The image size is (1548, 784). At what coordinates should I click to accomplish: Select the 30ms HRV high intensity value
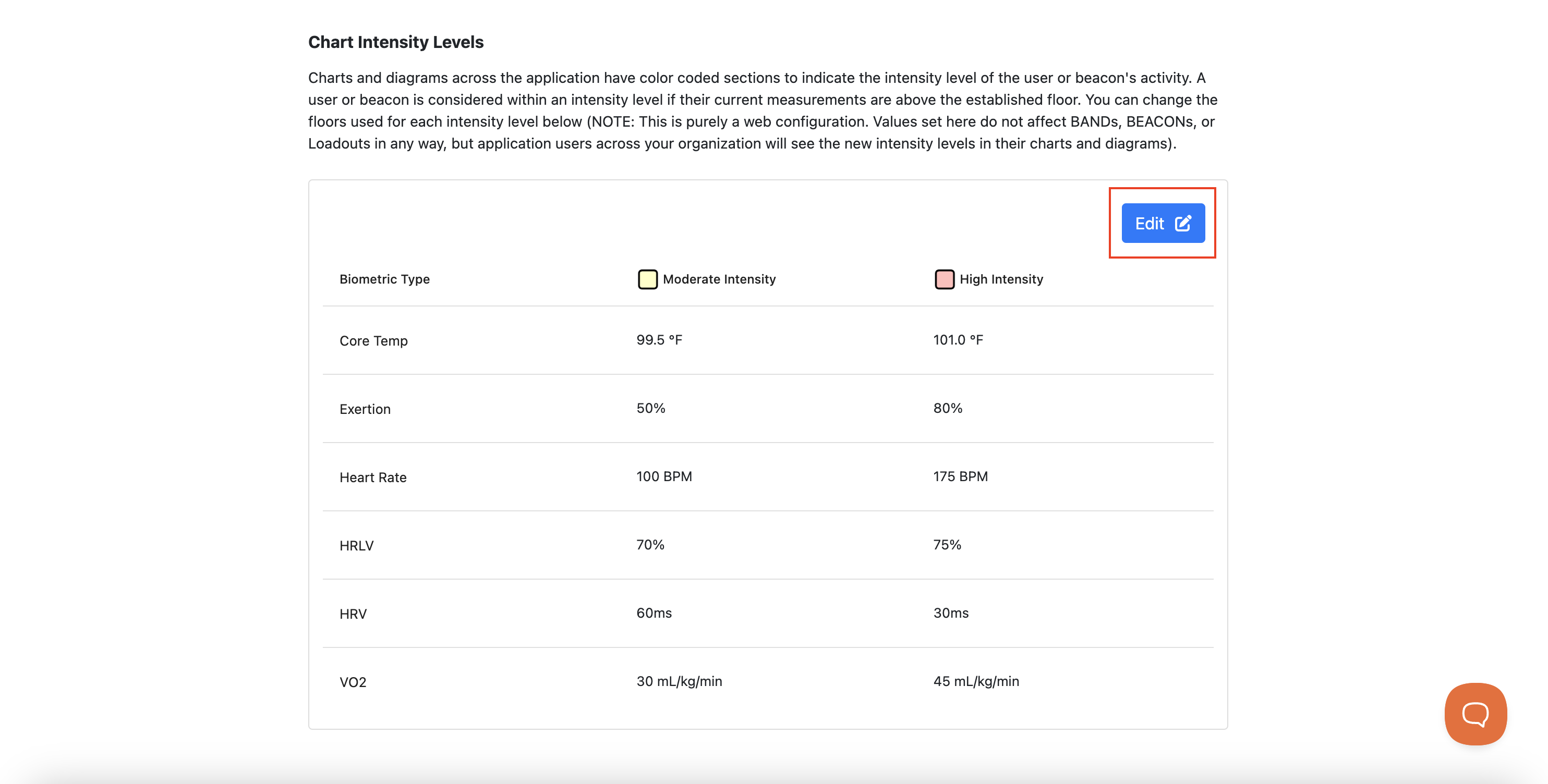pos(951,613)
